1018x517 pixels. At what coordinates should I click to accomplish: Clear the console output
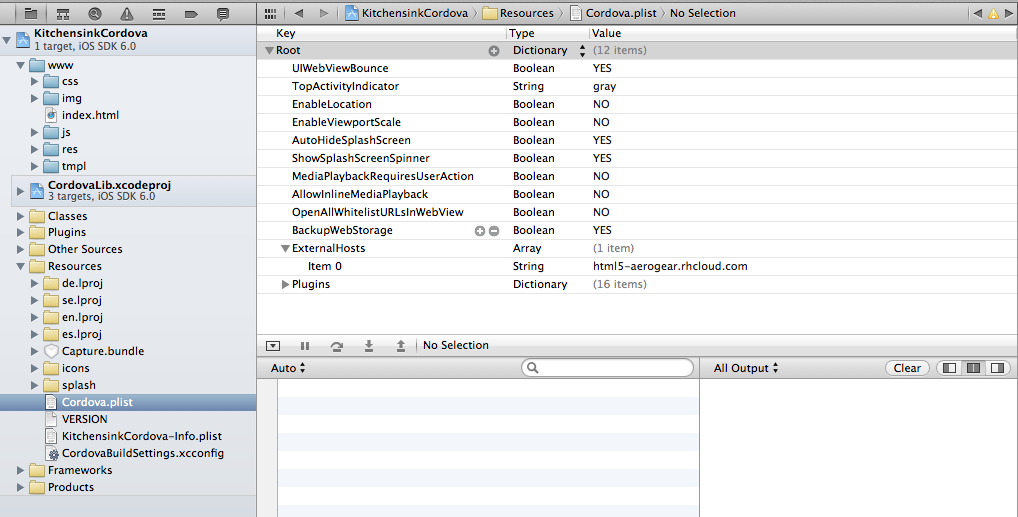click(x=907, y=368)
